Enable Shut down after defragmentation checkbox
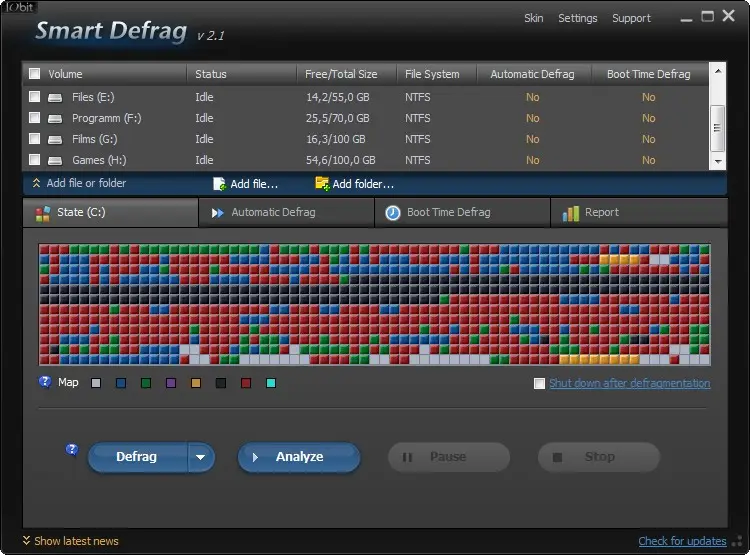 pyautogui.click(x=540, y=384)
